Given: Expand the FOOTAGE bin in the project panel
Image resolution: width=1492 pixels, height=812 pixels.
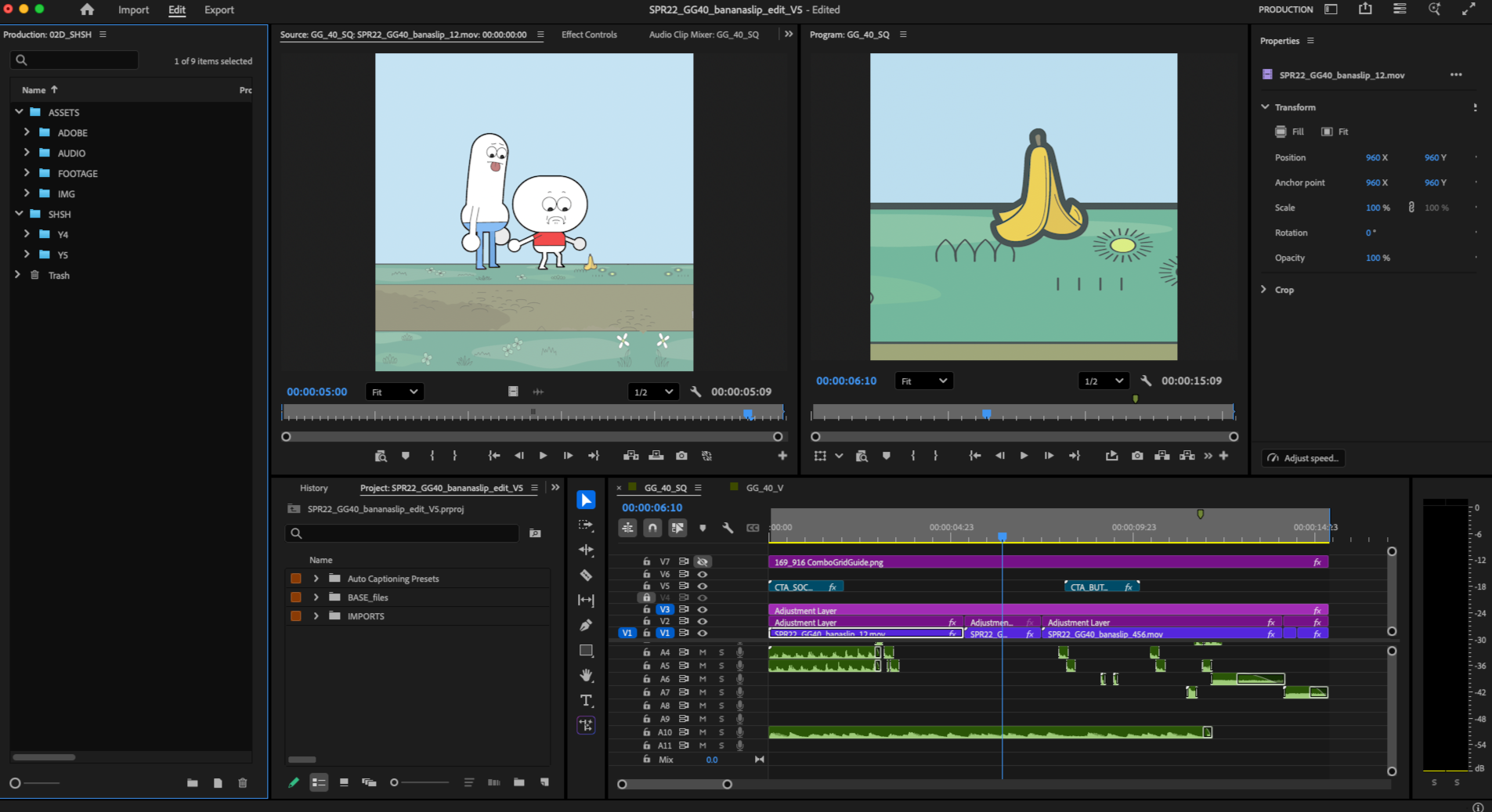Looking at the screenshot, I should pos(26,173).
